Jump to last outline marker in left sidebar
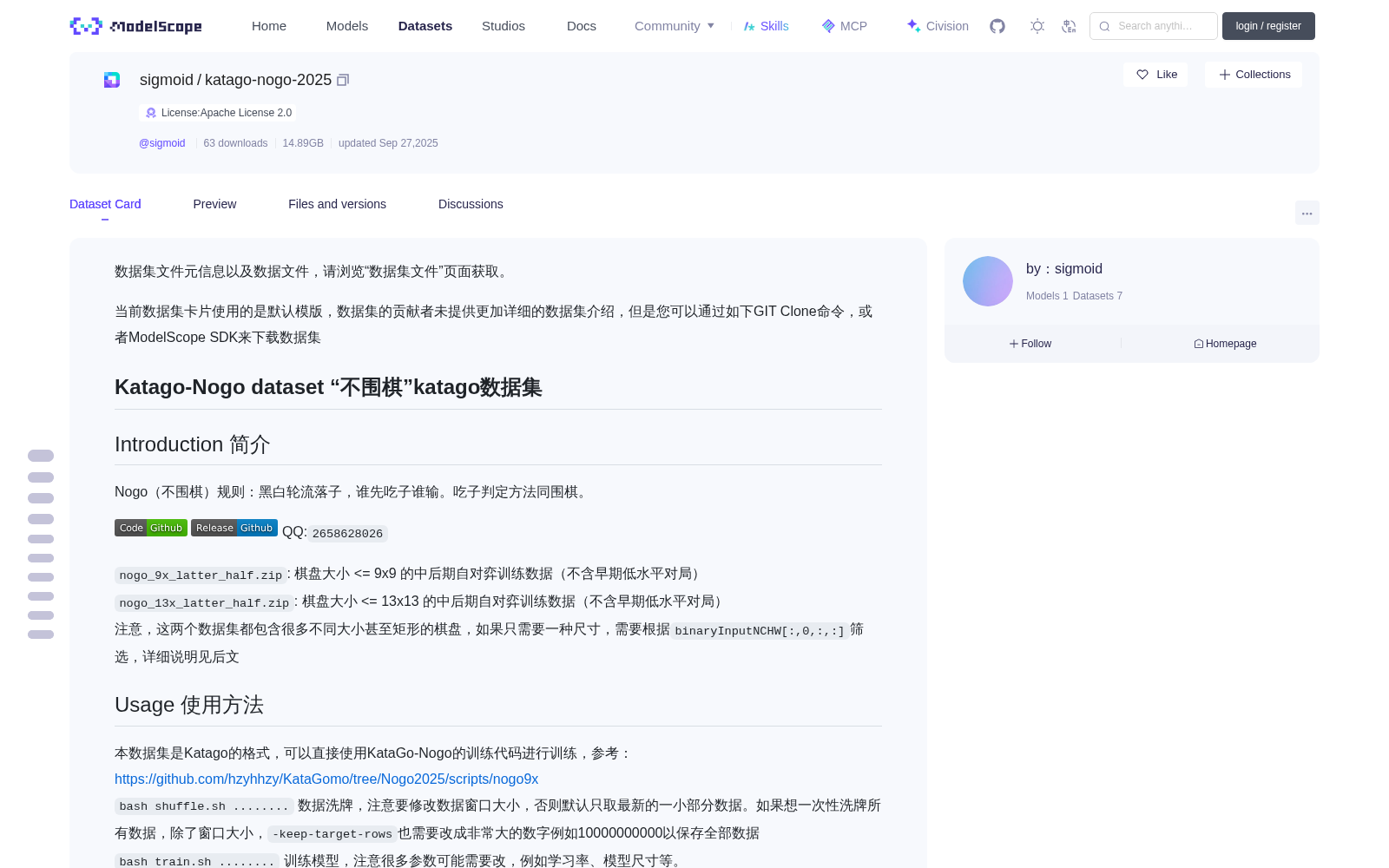Screen dimensions: 1389x868 click(41, 635)
